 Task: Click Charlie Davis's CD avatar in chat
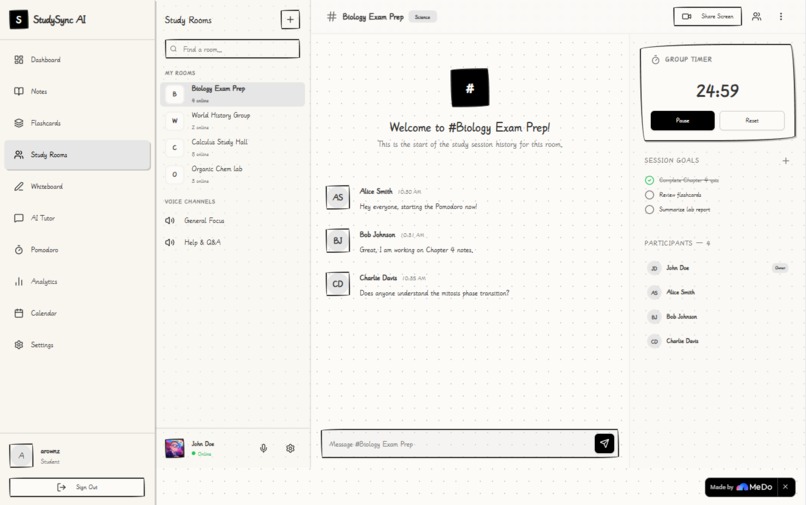pyautogui.click(x=338, y=284)
